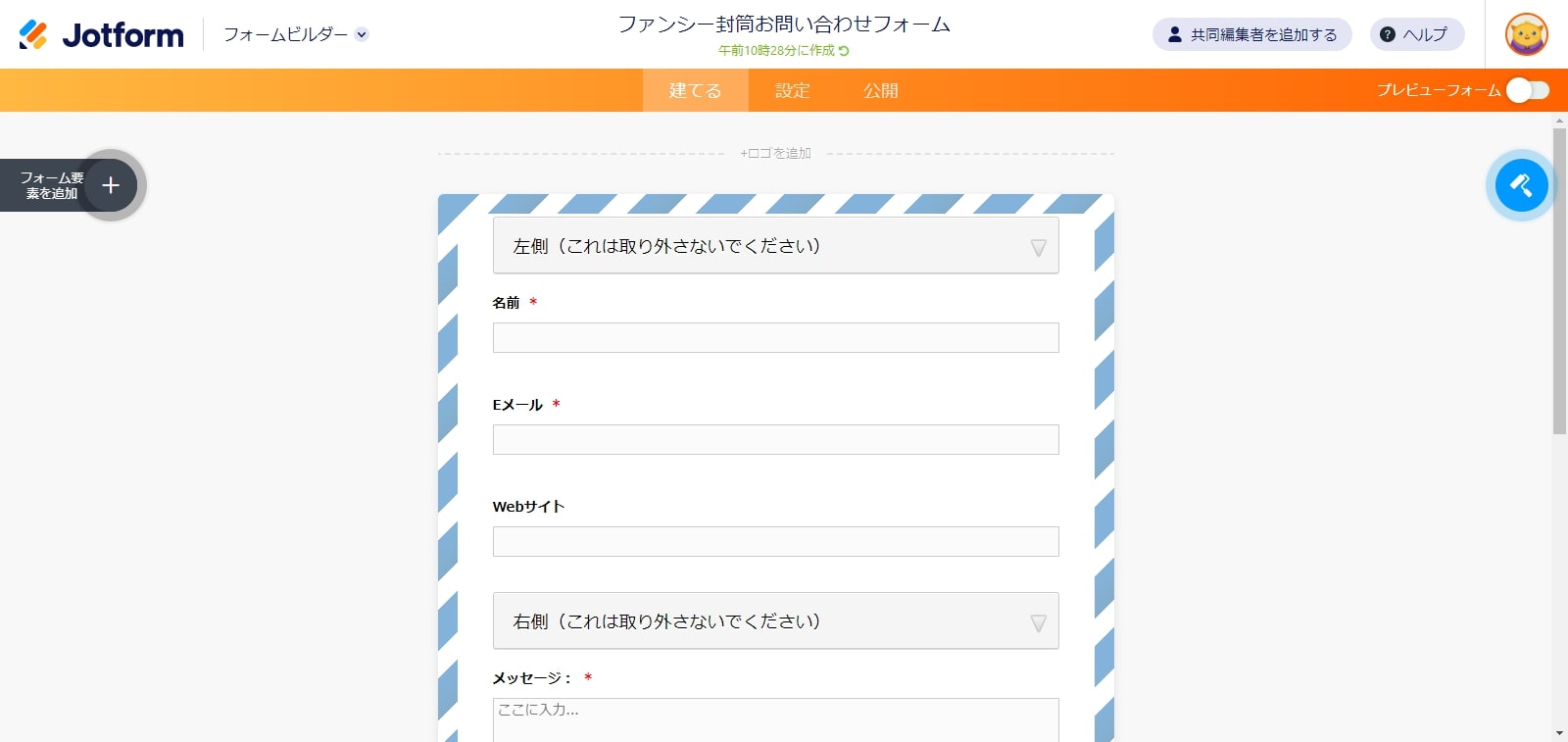Viewport: 1568px width, 742px height.
Task: Click the question mark help icon
Action: 1388,34
